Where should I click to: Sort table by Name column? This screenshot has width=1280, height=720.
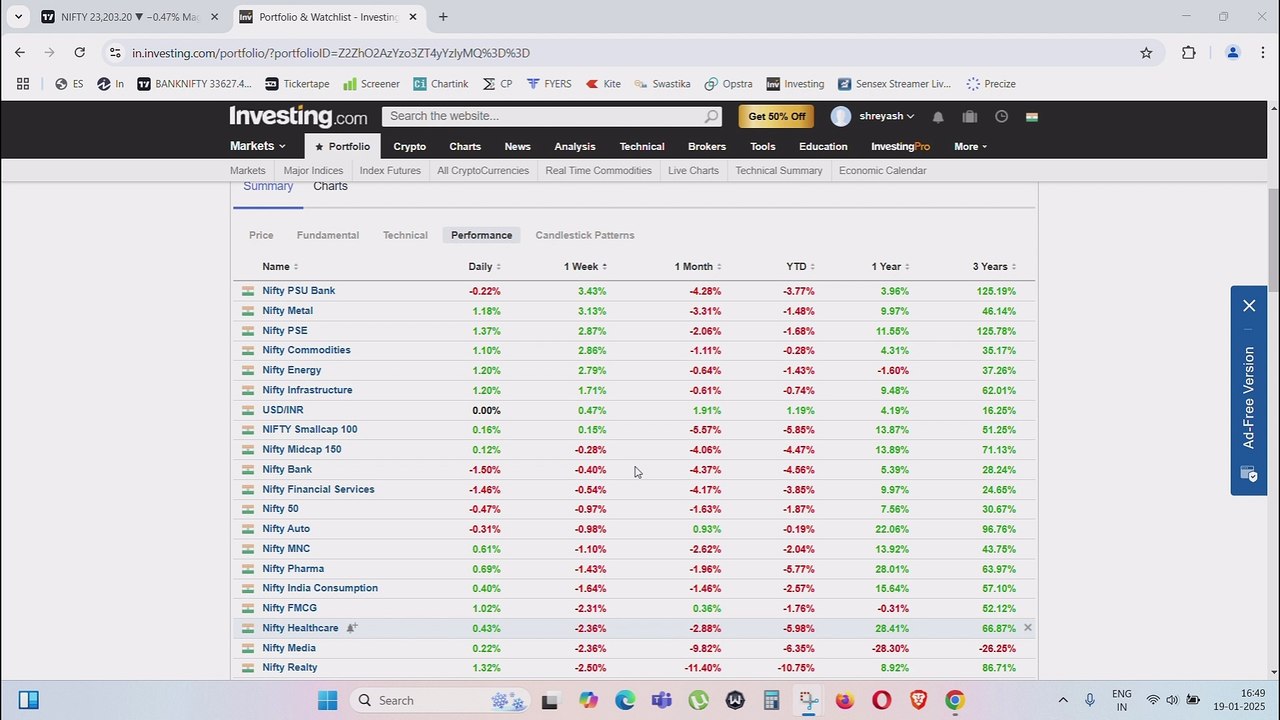coord(280,267)
